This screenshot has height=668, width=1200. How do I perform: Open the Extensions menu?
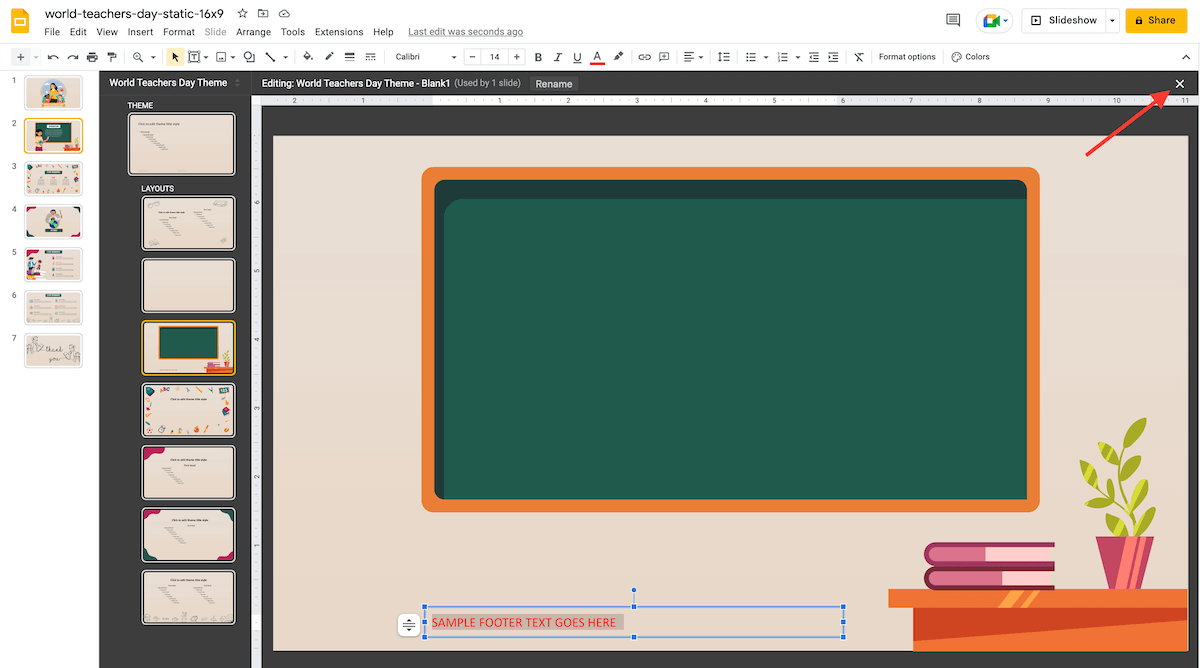[338, 31]
